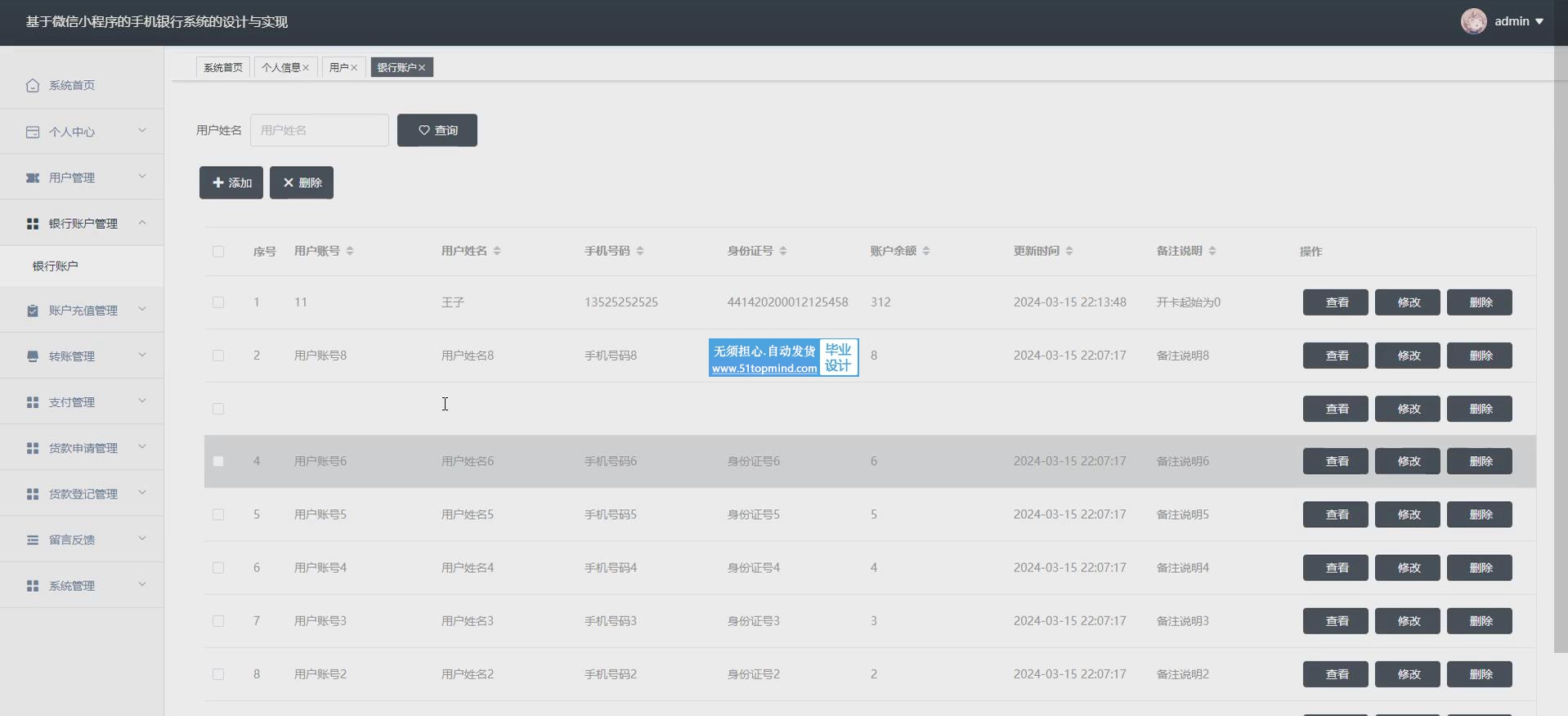Expand 支付管理 menu chevron
Viewport: 1568px width, 716px height.
(142, 401)
